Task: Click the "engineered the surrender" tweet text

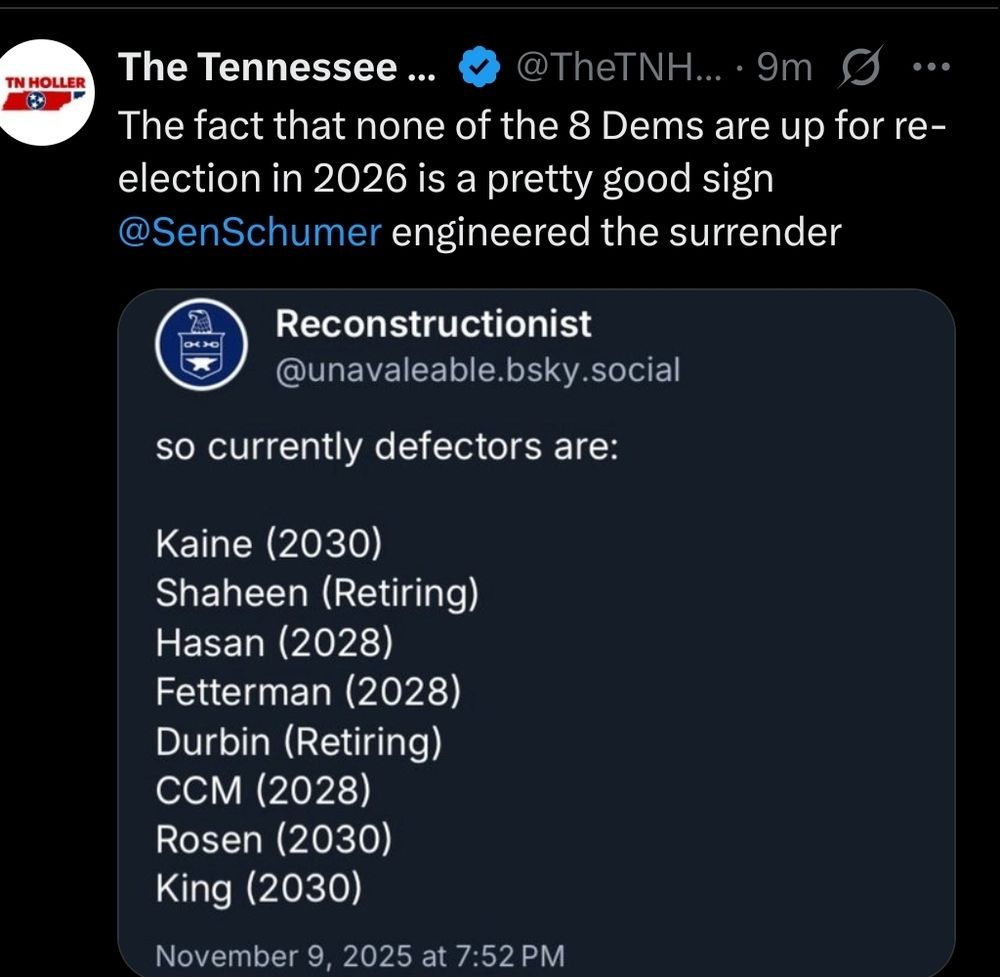Action: point(616,232)
